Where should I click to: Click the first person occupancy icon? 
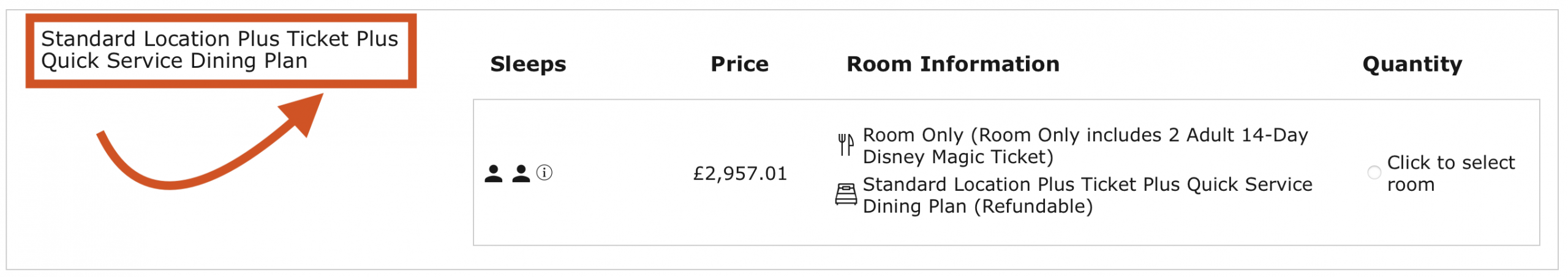[x=493, y=174]
